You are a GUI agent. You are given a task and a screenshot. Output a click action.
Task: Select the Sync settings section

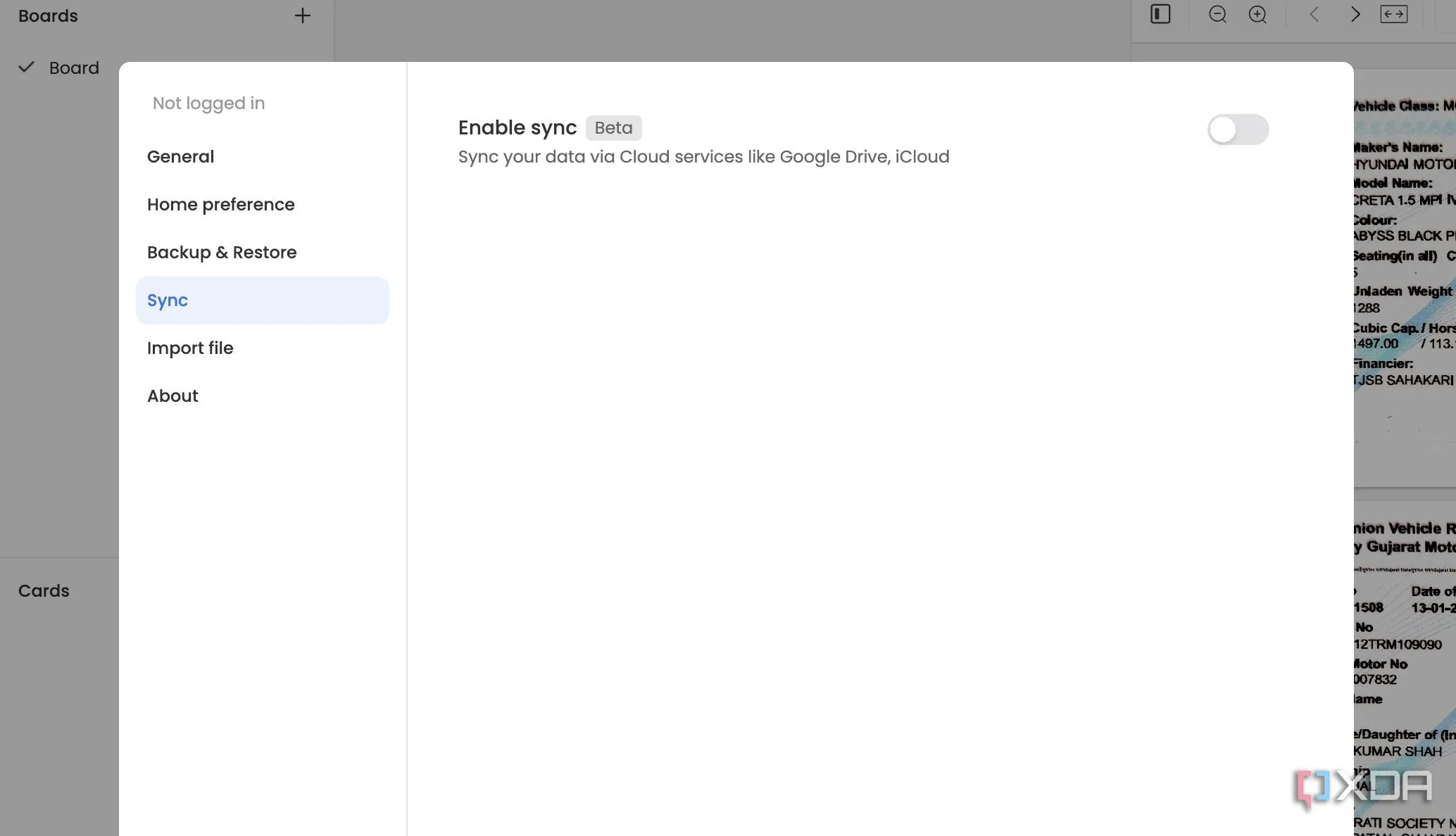(262, 300)
